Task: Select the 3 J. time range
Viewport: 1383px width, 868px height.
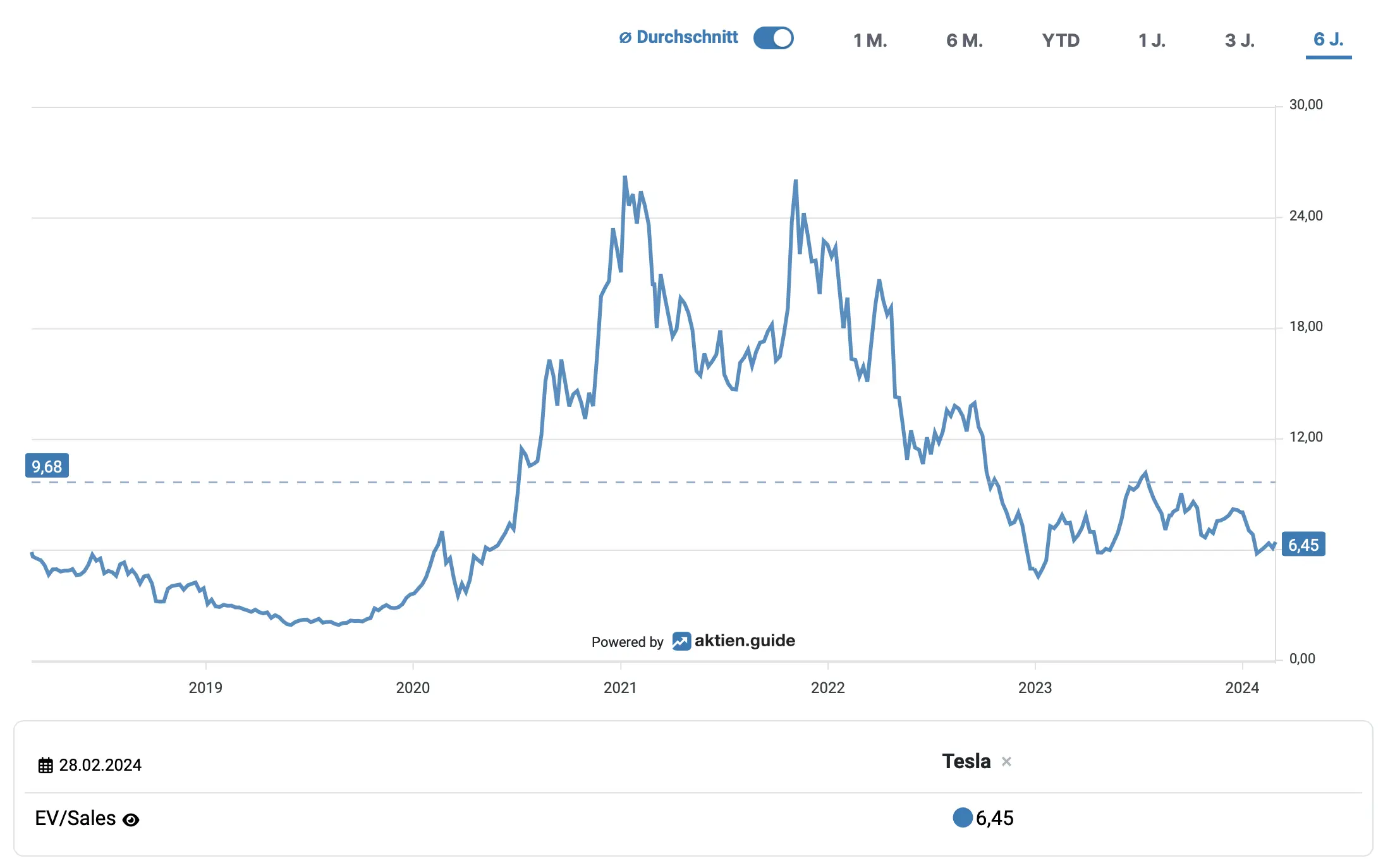Action: pyautogui.click(x=1240, y=40)
